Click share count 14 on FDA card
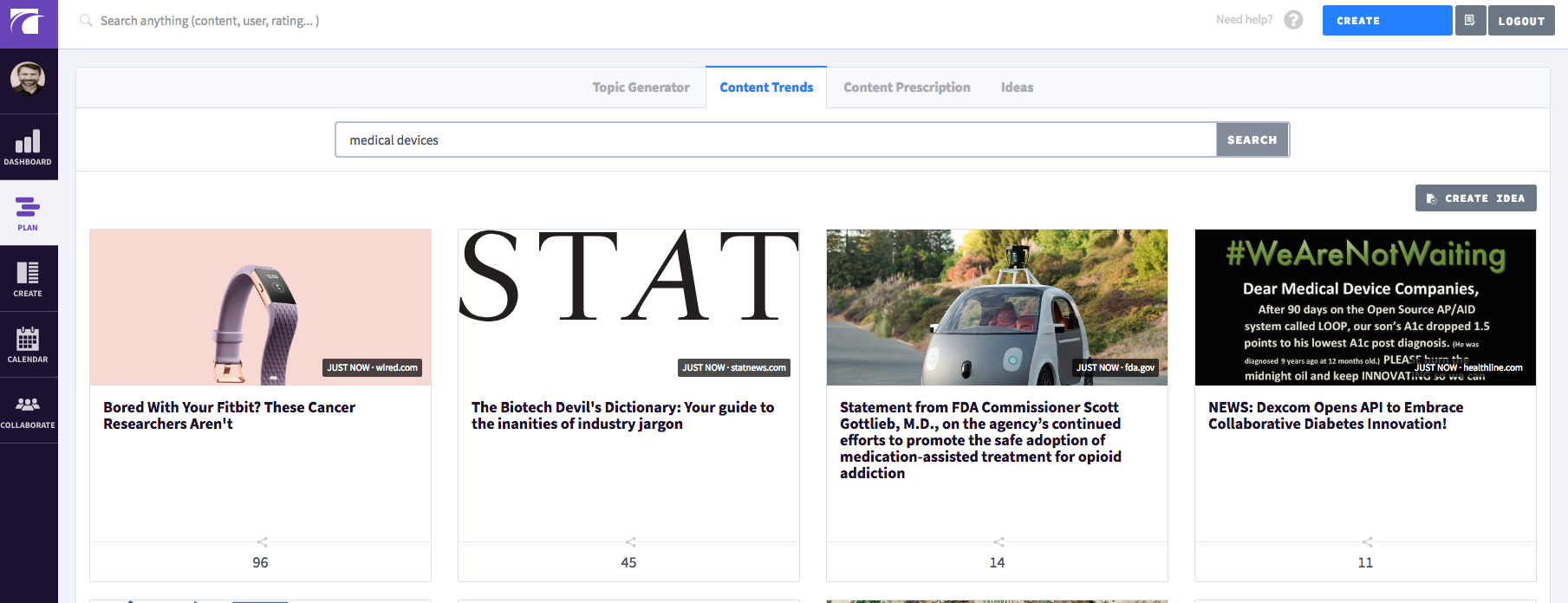Image resolution: width=1568 pixels, height=603 pixels. (997, 563)
